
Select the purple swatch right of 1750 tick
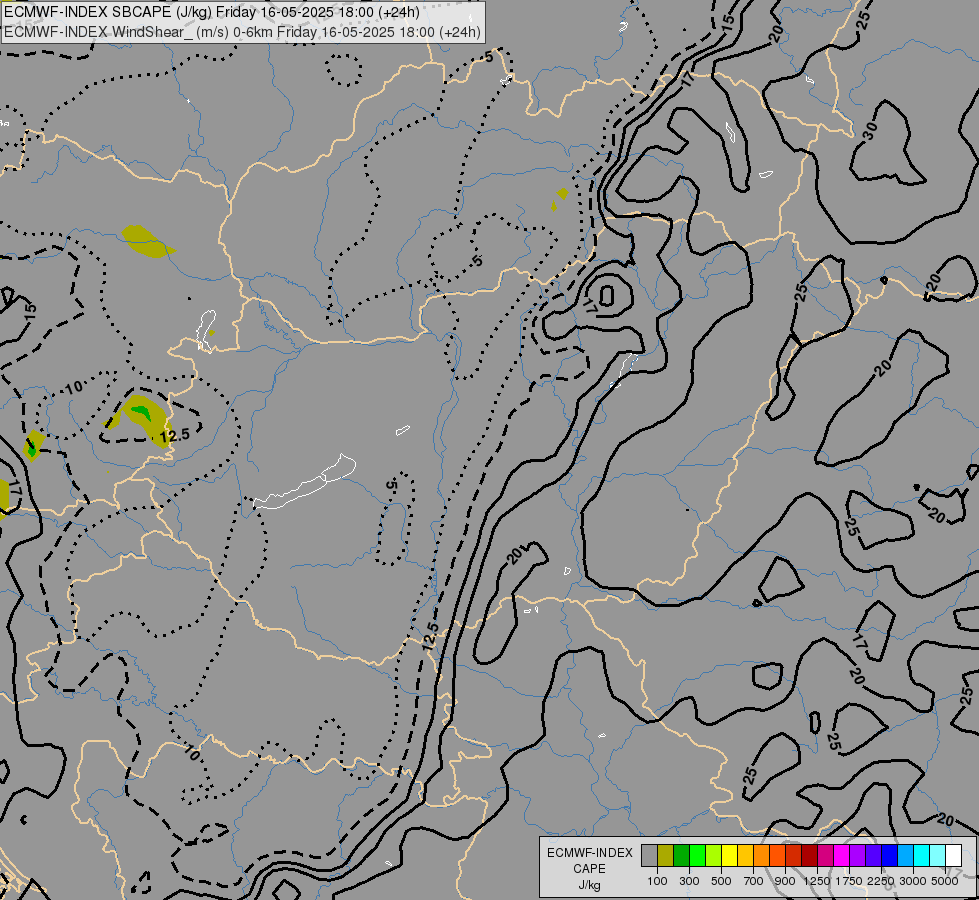[857, 855]
